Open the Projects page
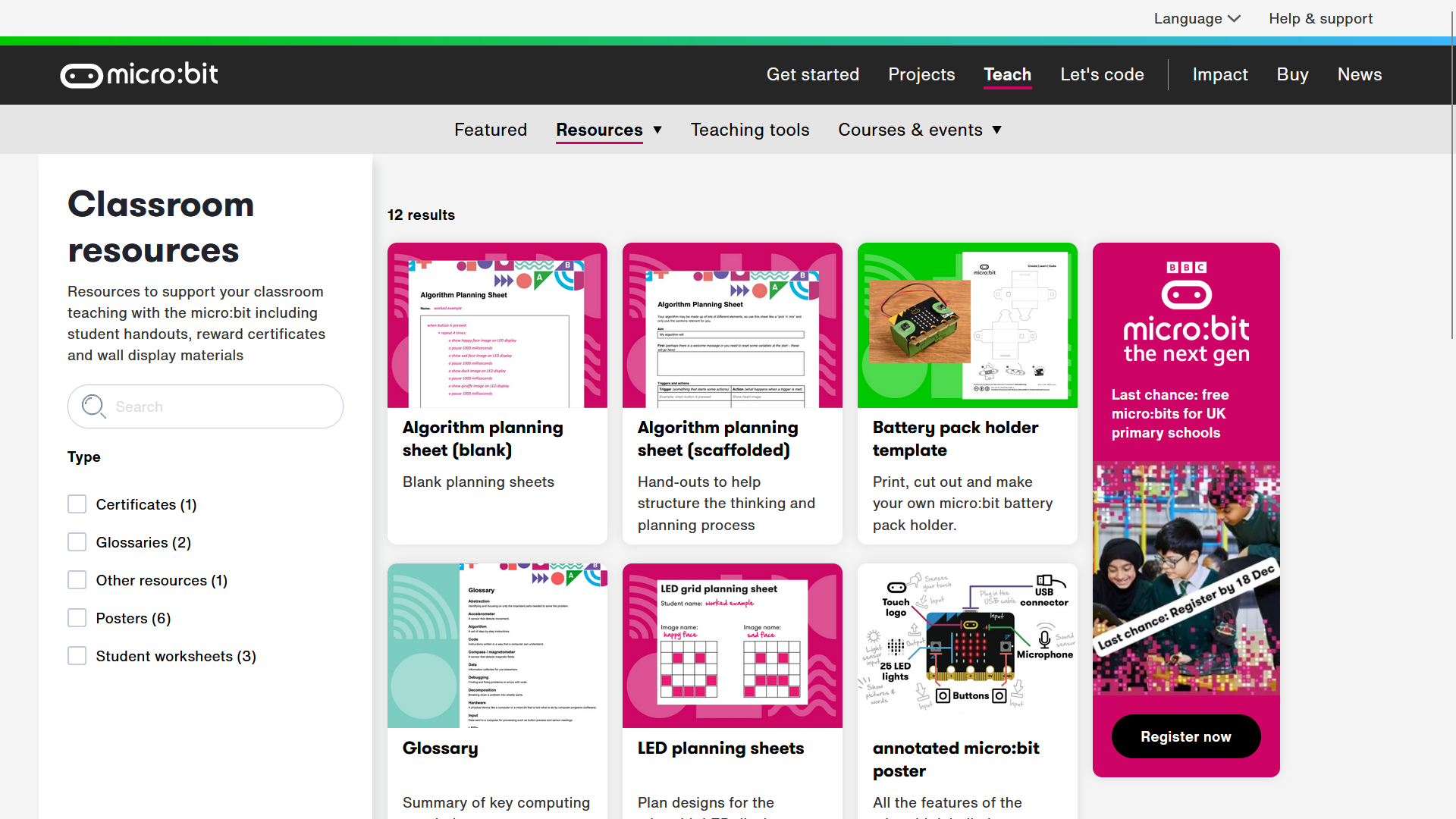Image resolution: width=1456 pixels, height=819 pixels. [x=921, y=74]
